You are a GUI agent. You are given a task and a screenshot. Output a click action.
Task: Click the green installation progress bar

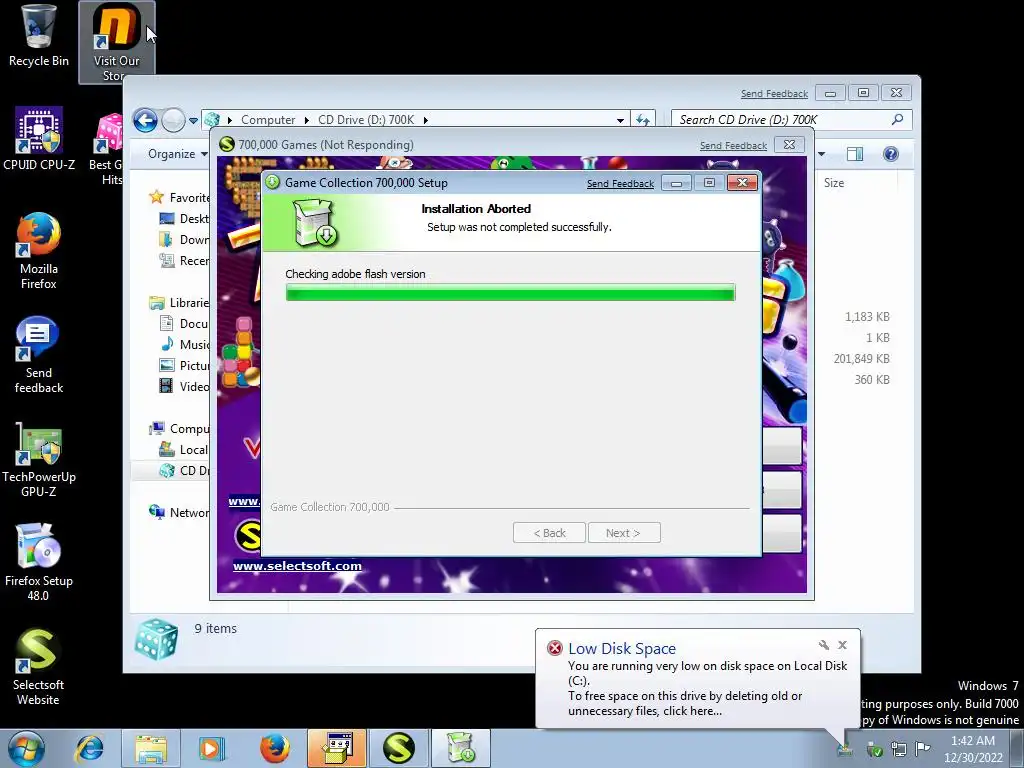point(510,293)
